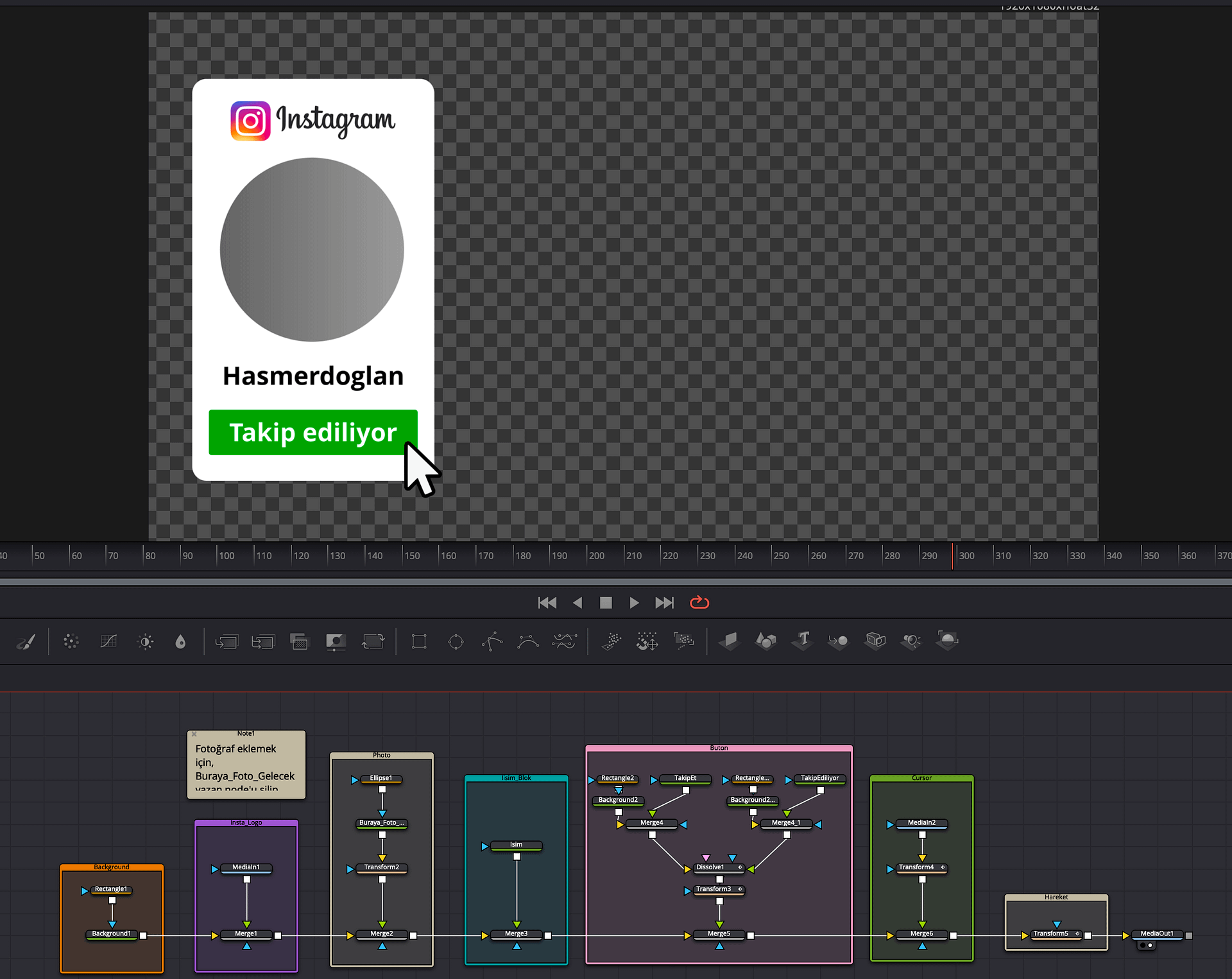Select the Paint tool in toolbar
Image resolution: width=1232 pixels, height=979 pixels.
(26, 641)
